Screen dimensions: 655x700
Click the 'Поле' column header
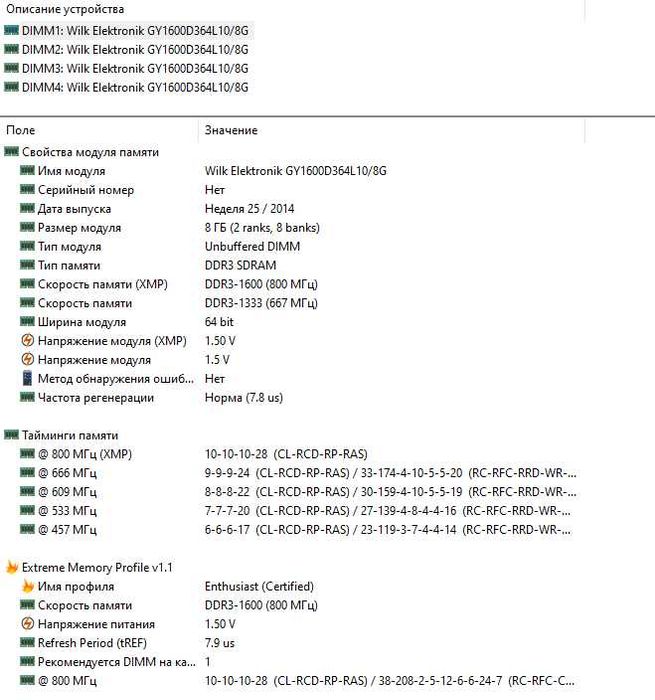[21, 130]
